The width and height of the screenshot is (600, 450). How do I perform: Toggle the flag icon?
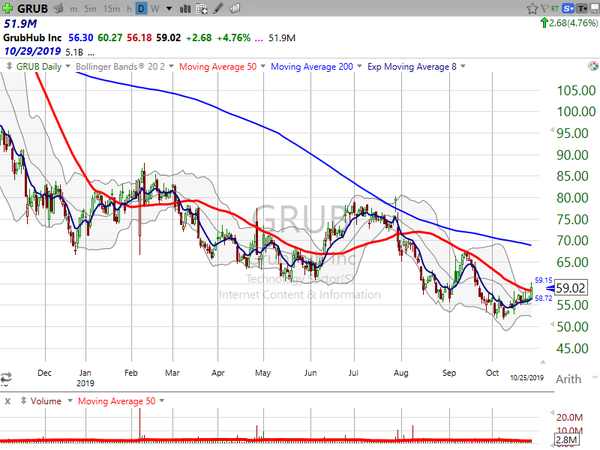(545, 8)
